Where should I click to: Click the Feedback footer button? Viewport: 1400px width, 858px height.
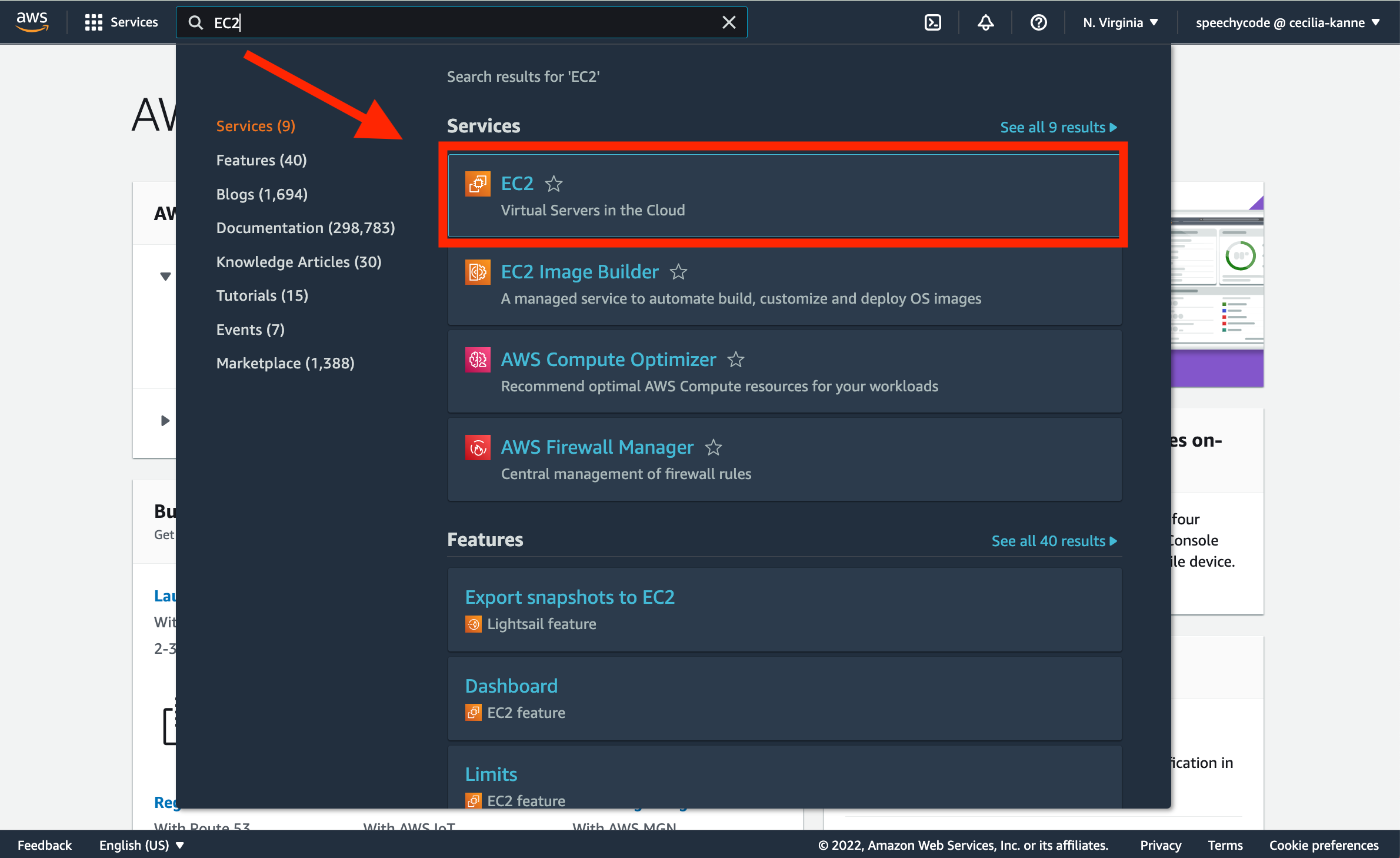click(45, 845)
